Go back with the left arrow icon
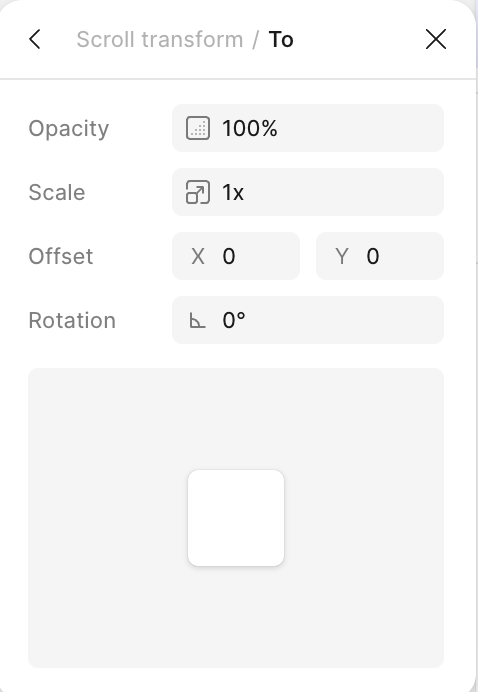478x692 pixels. point(35,39)
